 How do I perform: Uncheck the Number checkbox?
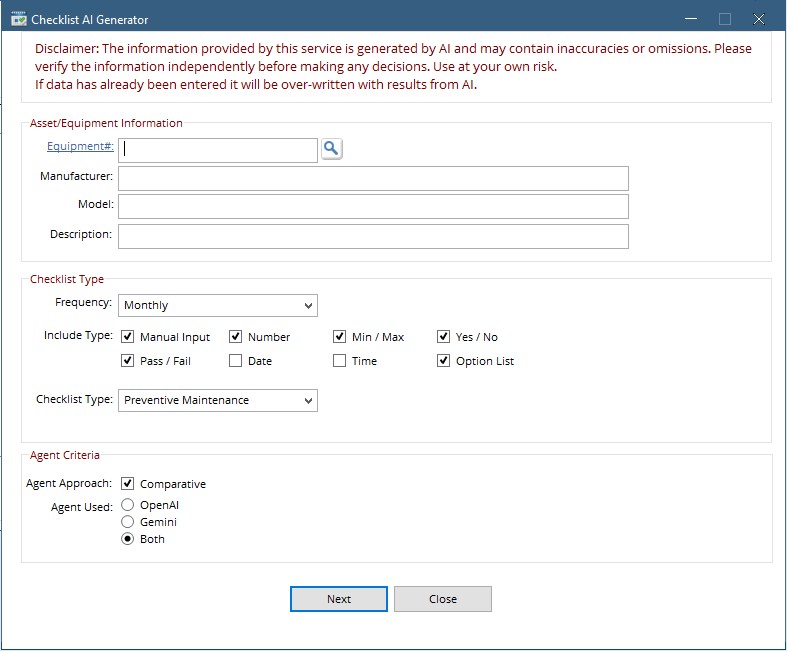click(235, 336)
